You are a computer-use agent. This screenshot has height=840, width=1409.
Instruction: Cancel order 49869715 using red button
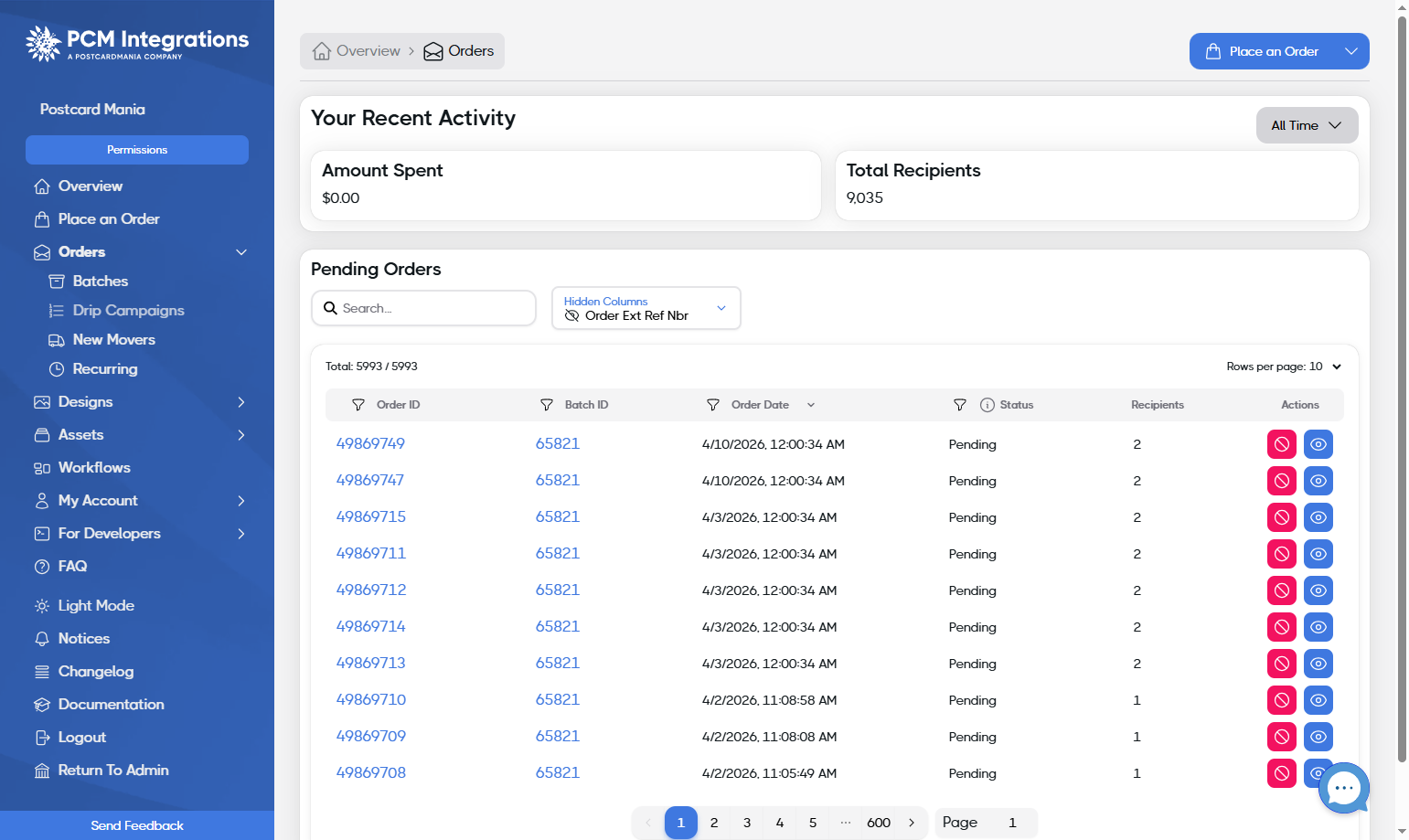(1282, 517)
